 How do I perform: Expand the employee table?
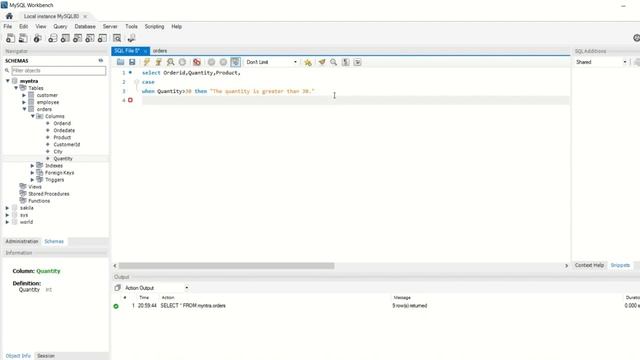click(24, 102)
